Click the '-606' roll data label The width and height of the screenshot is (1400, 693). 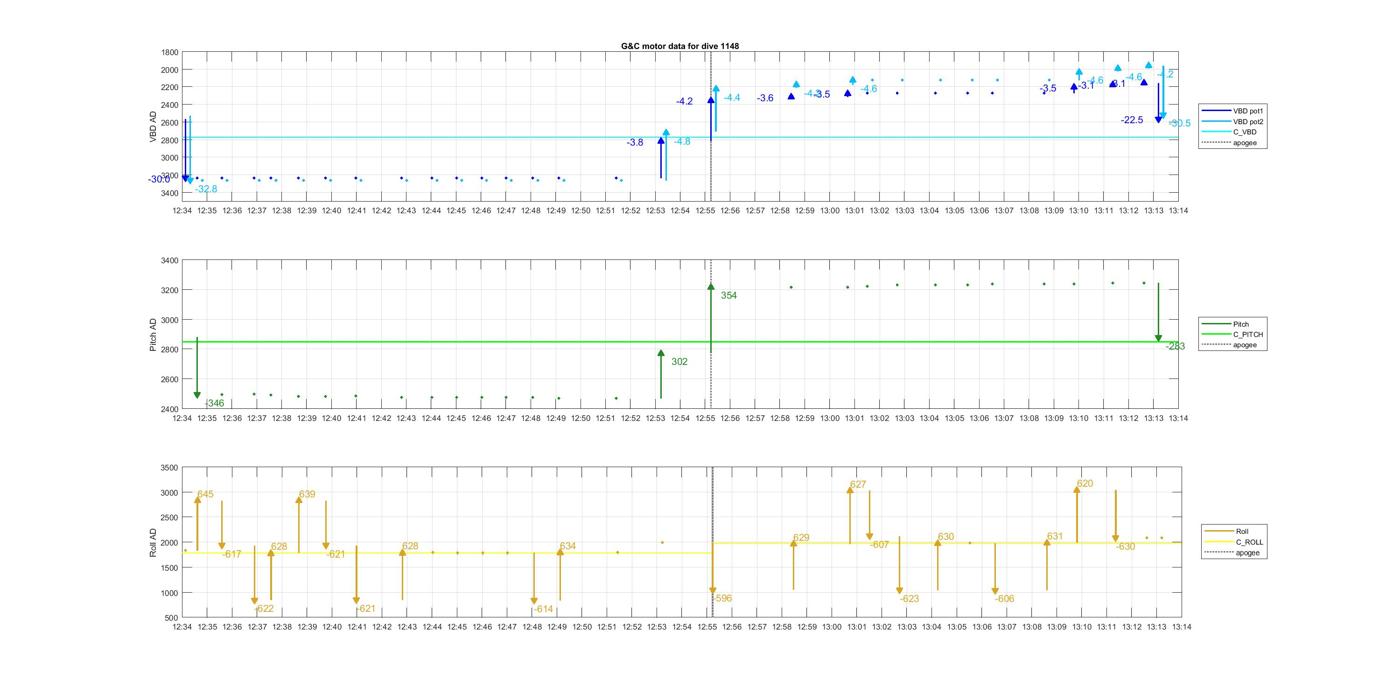click(1005, 599)
